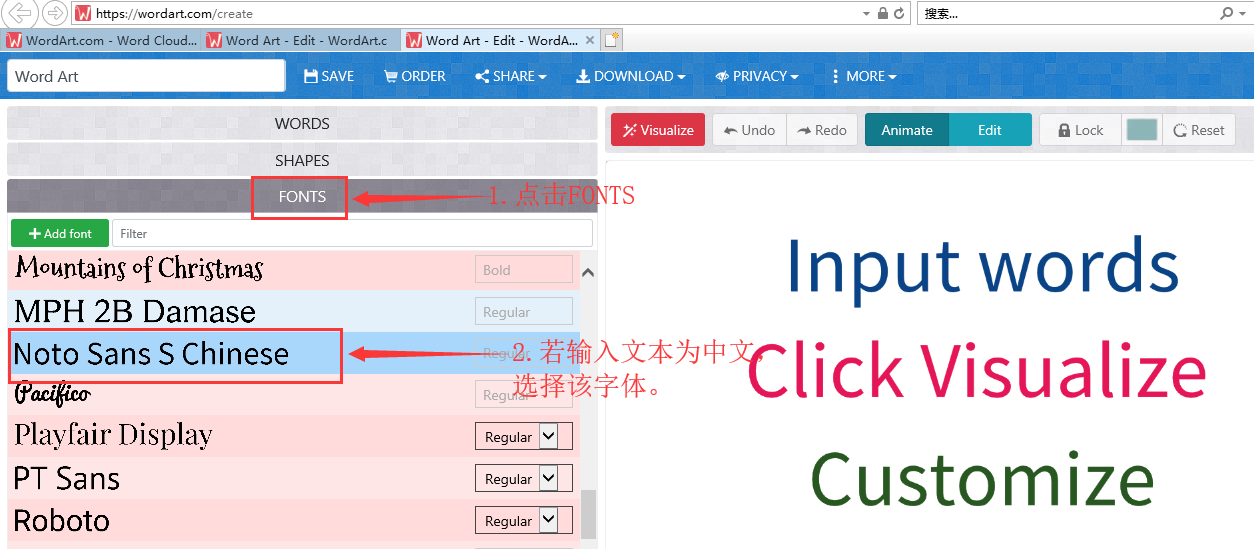This screenshot has height=549, width=1254.
Task: Open MPH 2B Damase Regular style dropdown
Action: point(524,312)
